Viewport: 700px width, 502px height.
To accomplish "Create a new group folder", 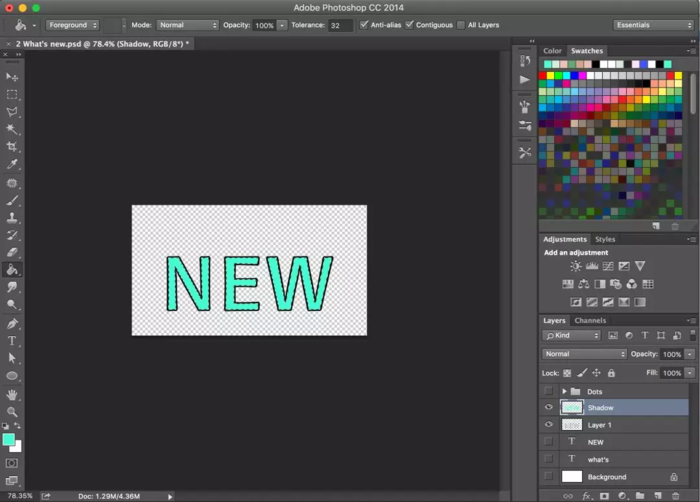I will click(640, 496).
